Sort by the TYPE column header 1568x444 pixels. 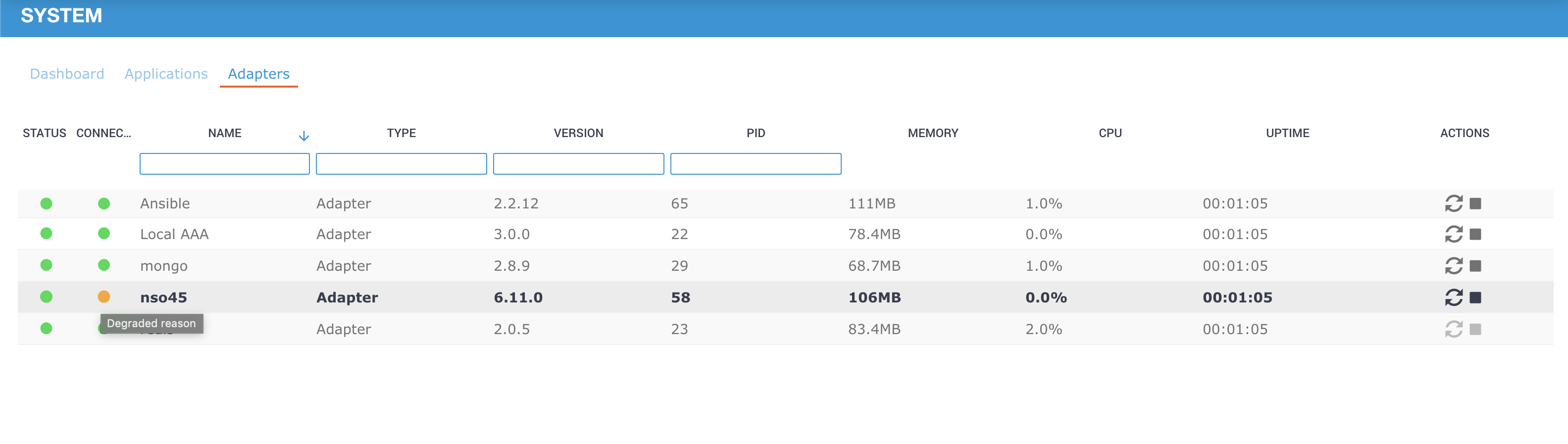(401, 133)
